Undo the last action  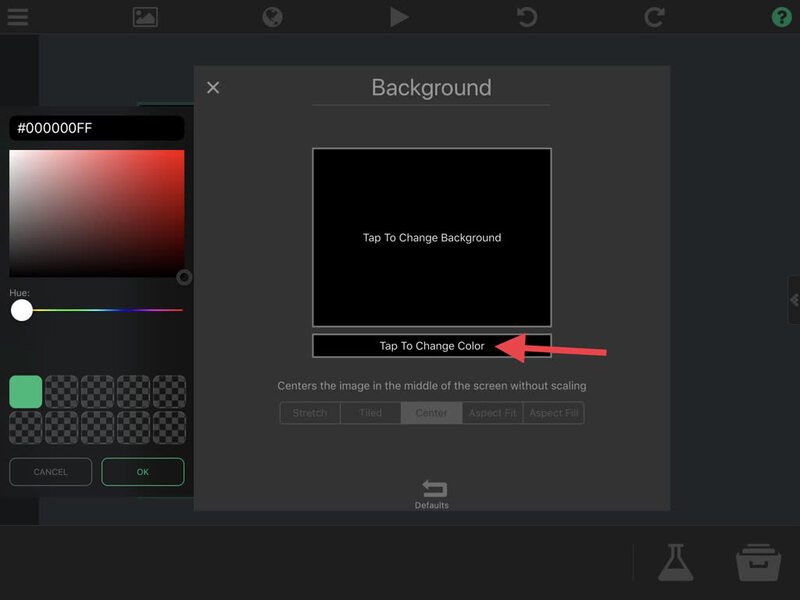pos(527,17)
